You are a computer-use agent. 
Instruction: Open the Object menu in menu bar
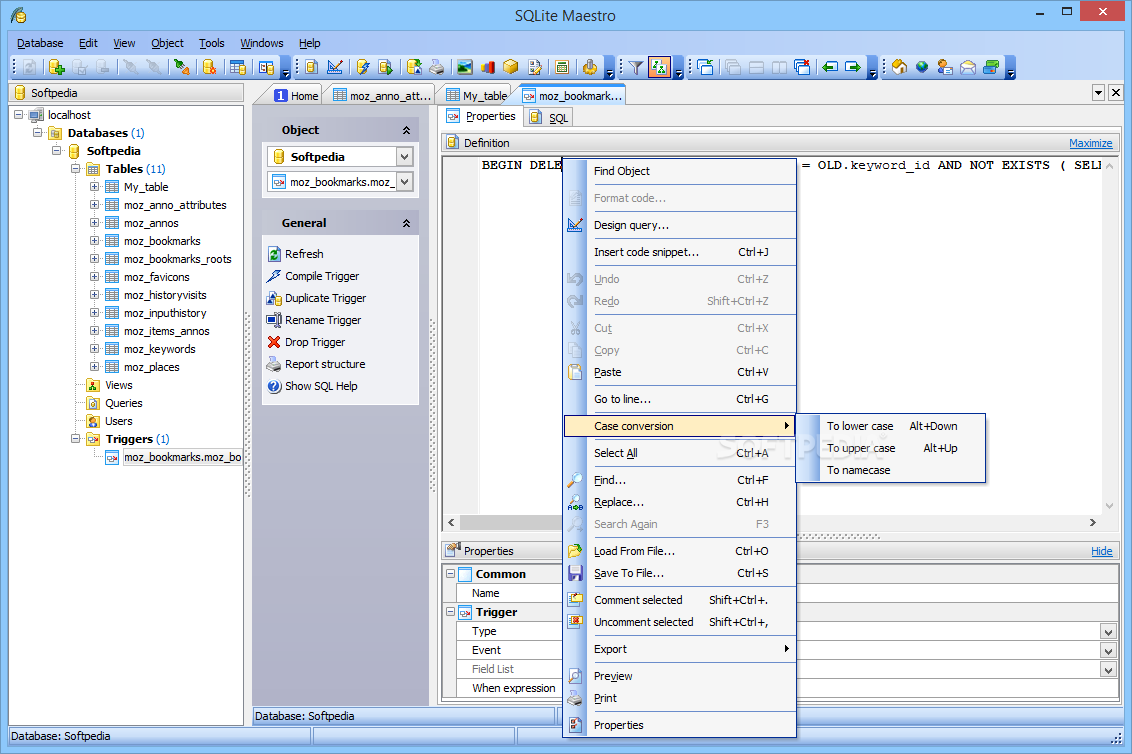pos(167,43)
